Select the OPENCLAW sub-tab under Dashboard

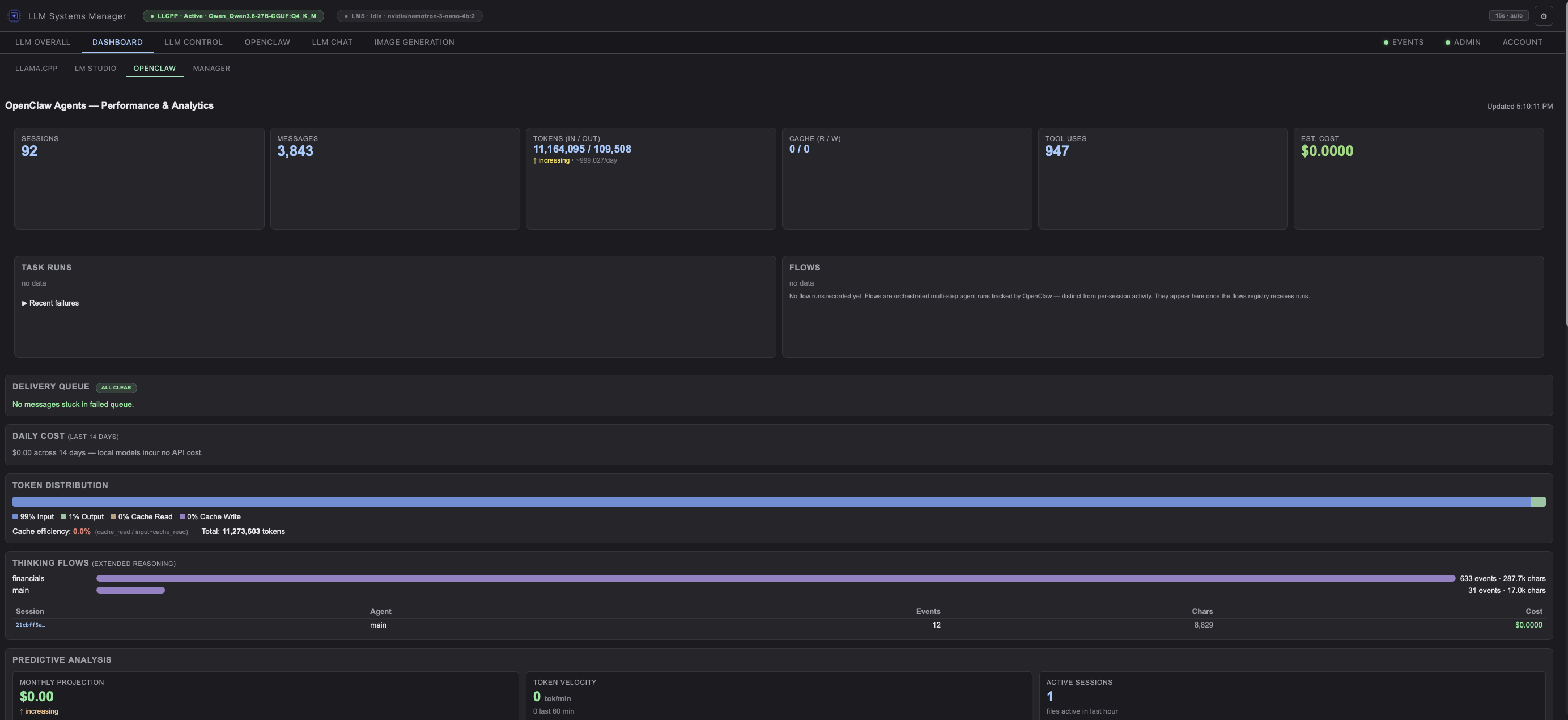(155, 68)
